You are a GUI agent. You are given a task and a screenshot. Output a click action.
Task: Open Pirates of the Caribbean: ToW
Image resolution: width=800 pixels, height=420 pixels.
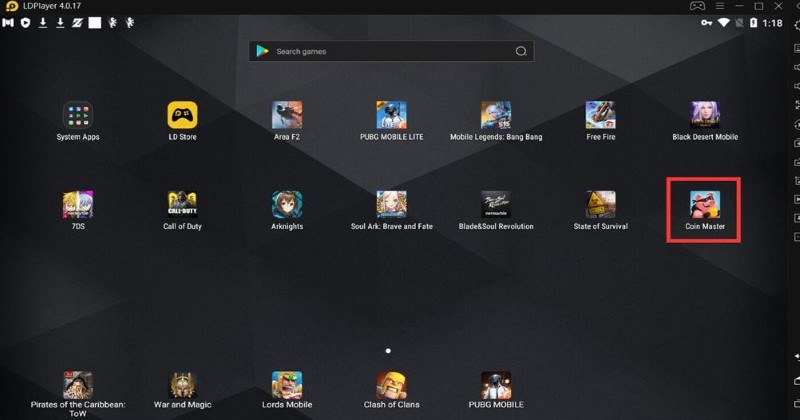[78, 385]
